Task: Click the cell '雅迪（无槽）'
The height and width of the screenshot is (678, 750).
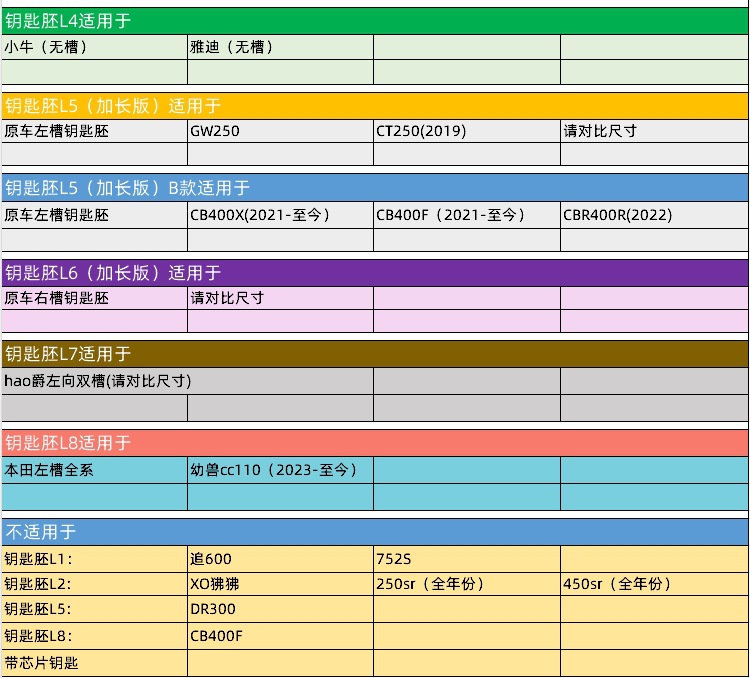Action: click(280, 47)
